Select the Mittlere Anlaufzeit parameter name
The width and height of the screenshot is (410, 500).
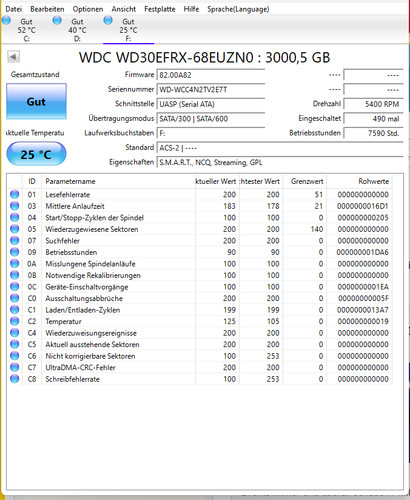click(75, 206)
